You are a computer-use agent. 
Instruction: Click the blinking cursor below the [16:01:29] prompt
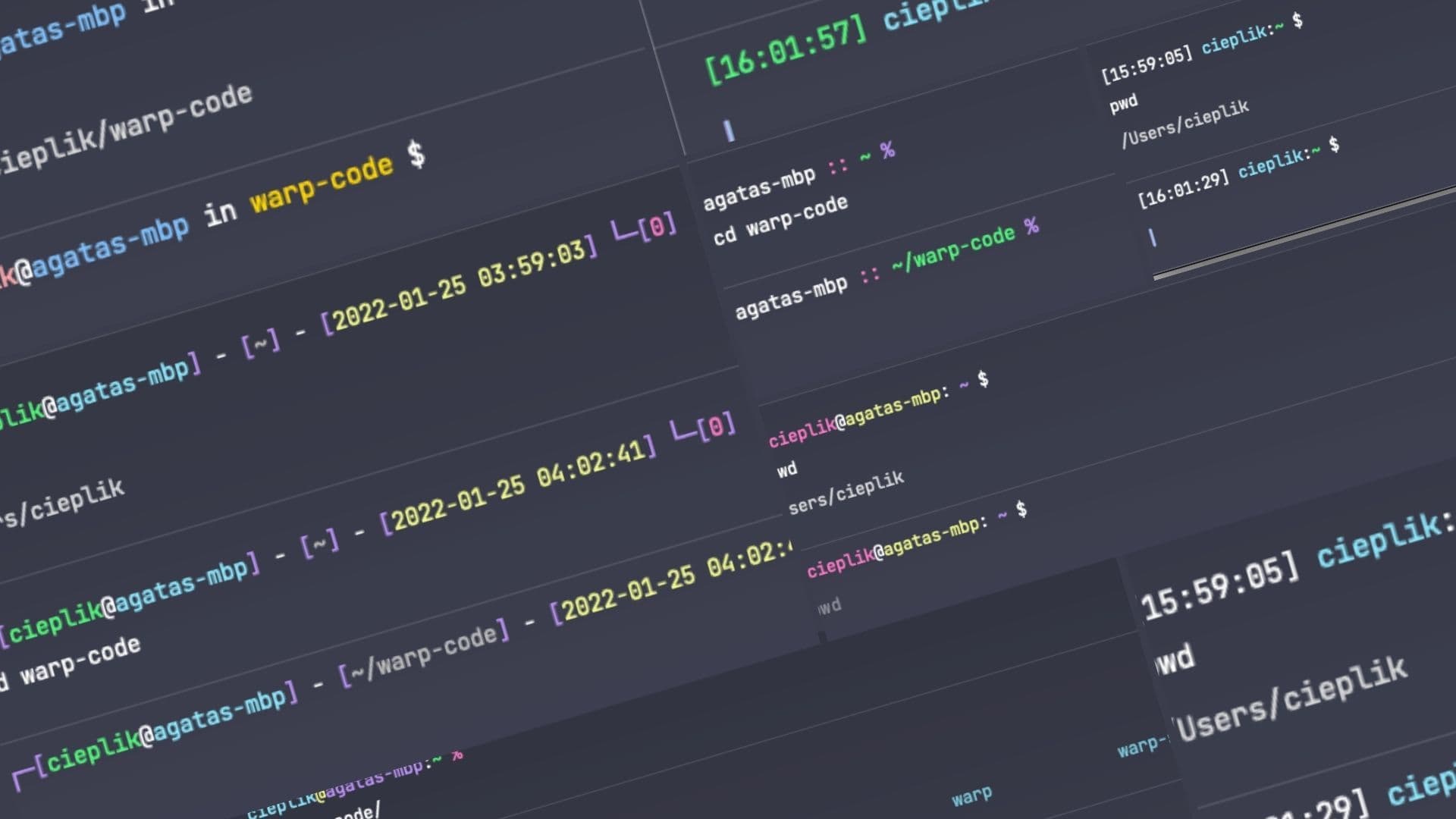[x=1152, y=237]
